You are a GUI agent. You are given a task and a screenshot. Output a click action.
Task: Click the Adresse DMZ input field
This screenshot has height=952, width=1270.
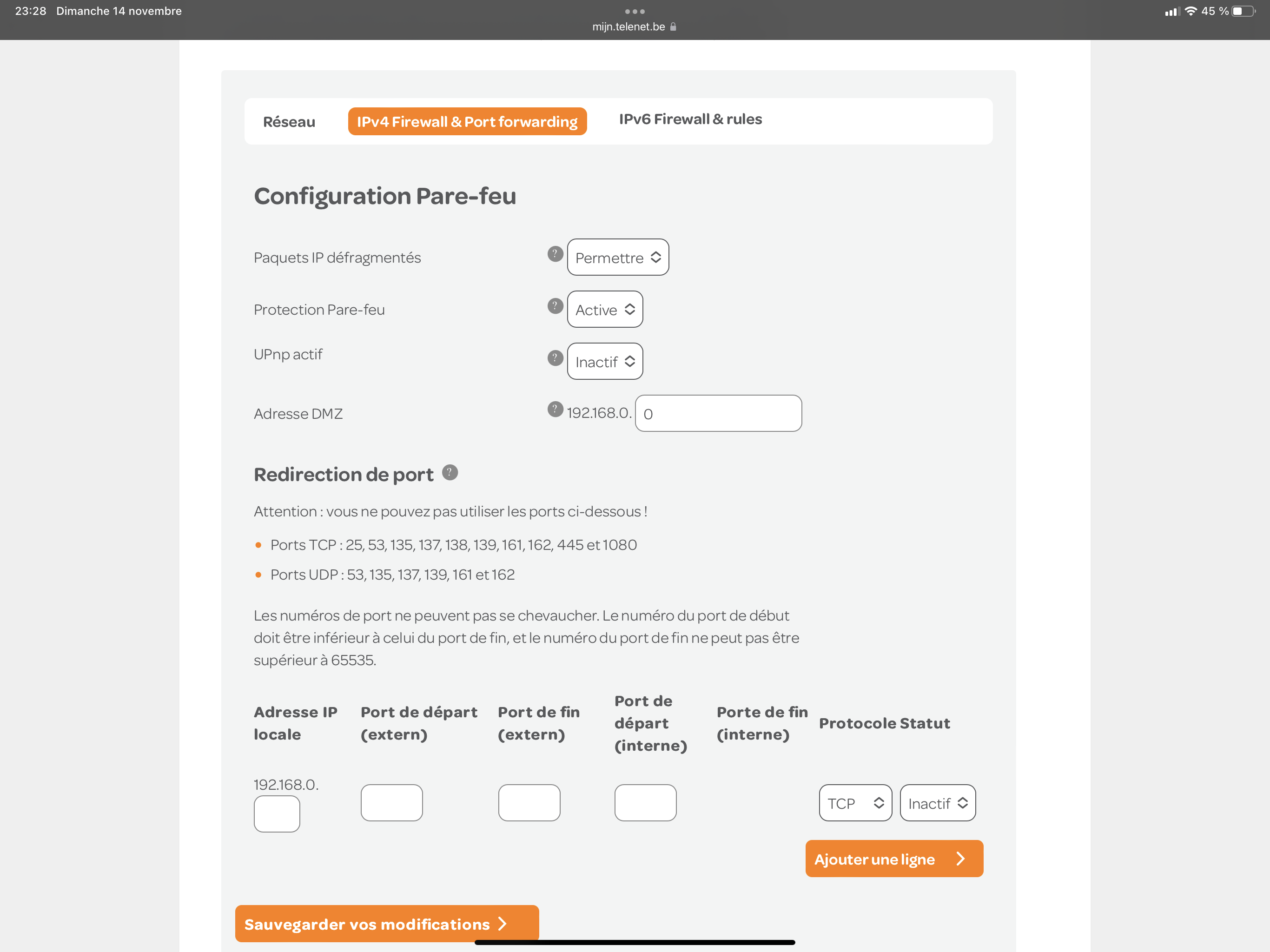pyautogui.click(x=718, y=413)
